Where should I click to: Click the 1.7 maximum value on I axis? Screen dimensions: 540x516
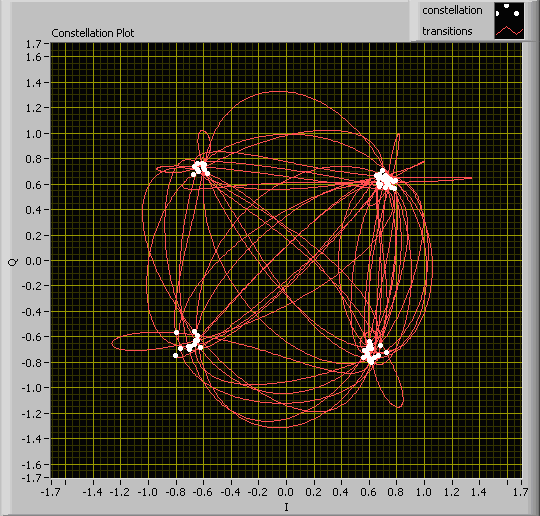(x=520, y=492)
